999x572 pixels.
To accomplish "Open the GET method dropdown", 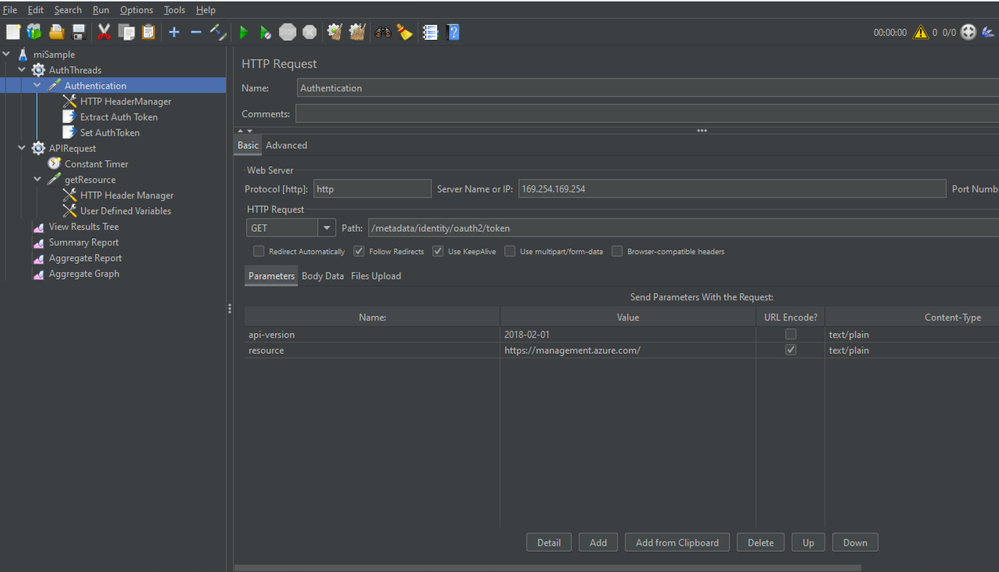I will coord(326,228).
